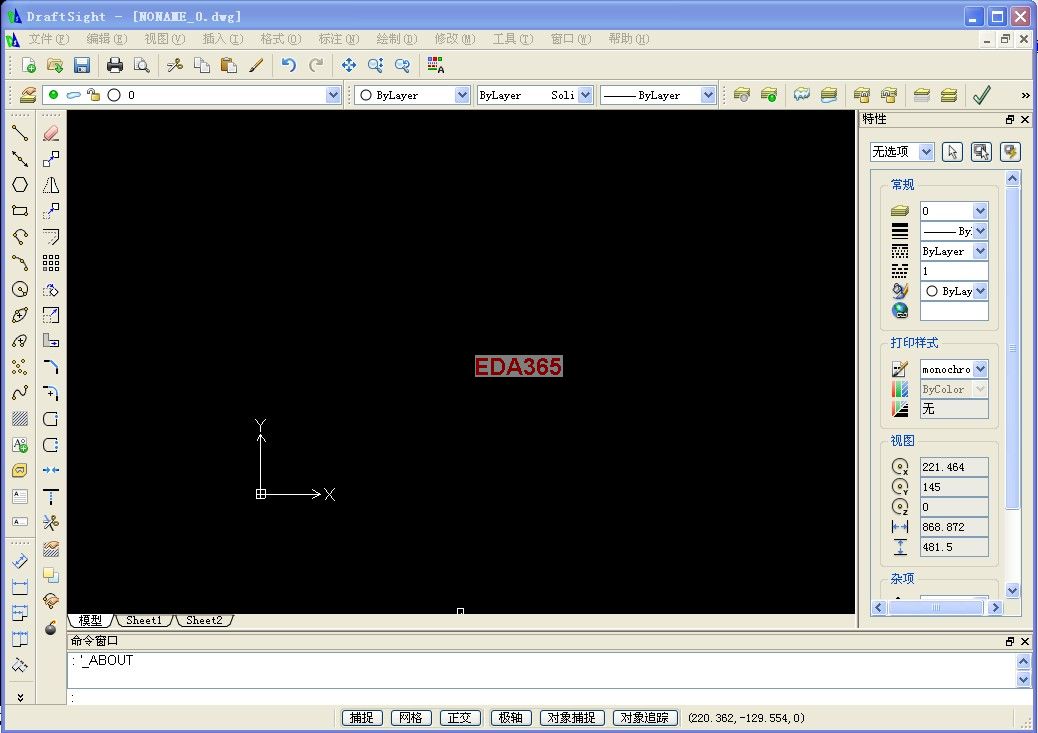Save the drawing with floppy icon
The height and width of the screenshot is (733, 1038).
coord(81,65)
